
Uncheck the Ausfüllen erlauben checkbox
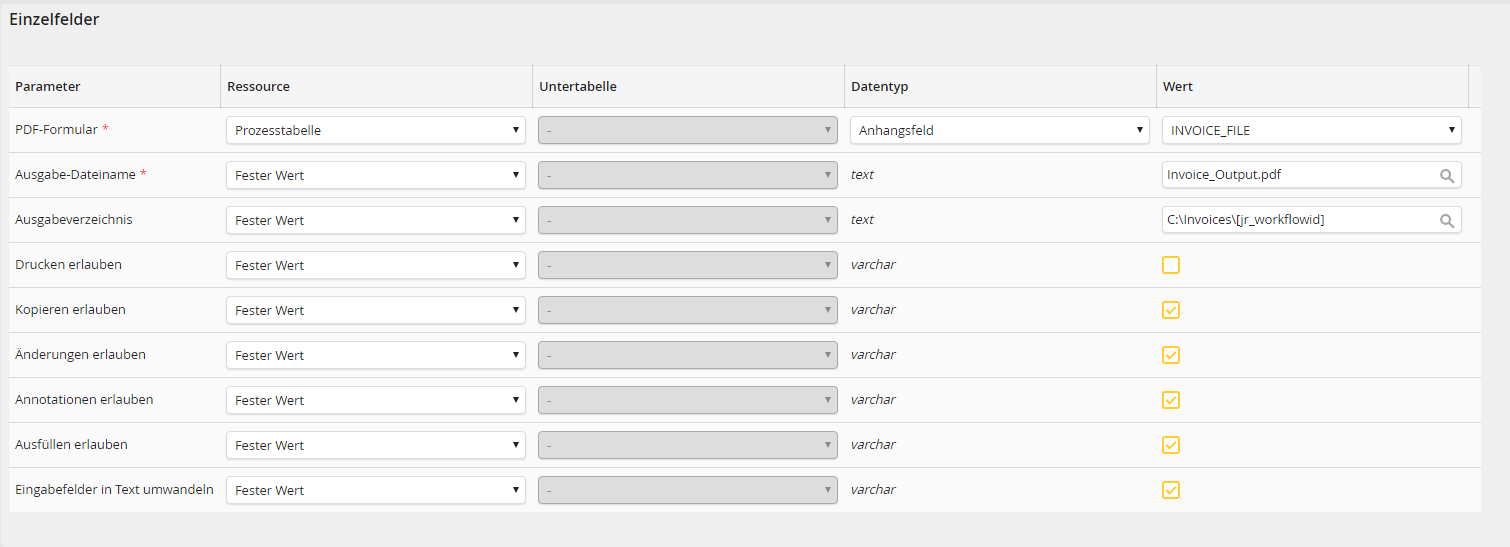coord(1171,445)
